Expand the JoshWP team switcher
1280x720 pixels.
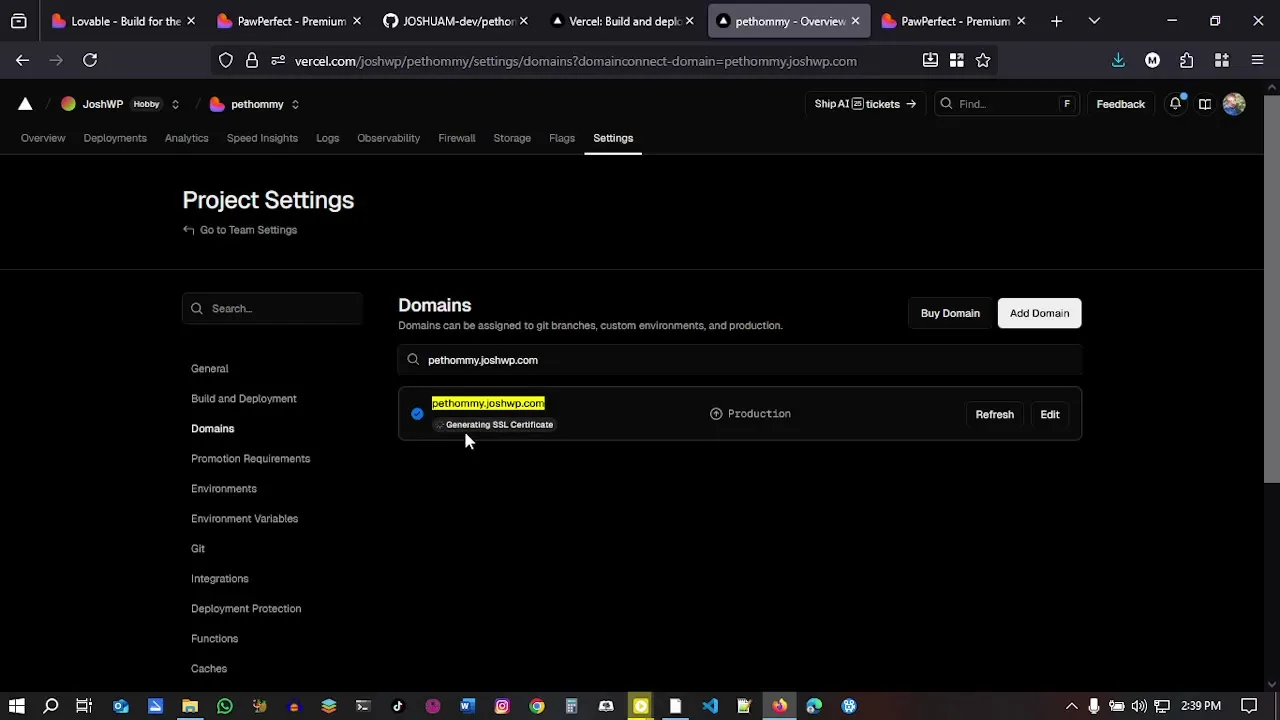(175, 104)
